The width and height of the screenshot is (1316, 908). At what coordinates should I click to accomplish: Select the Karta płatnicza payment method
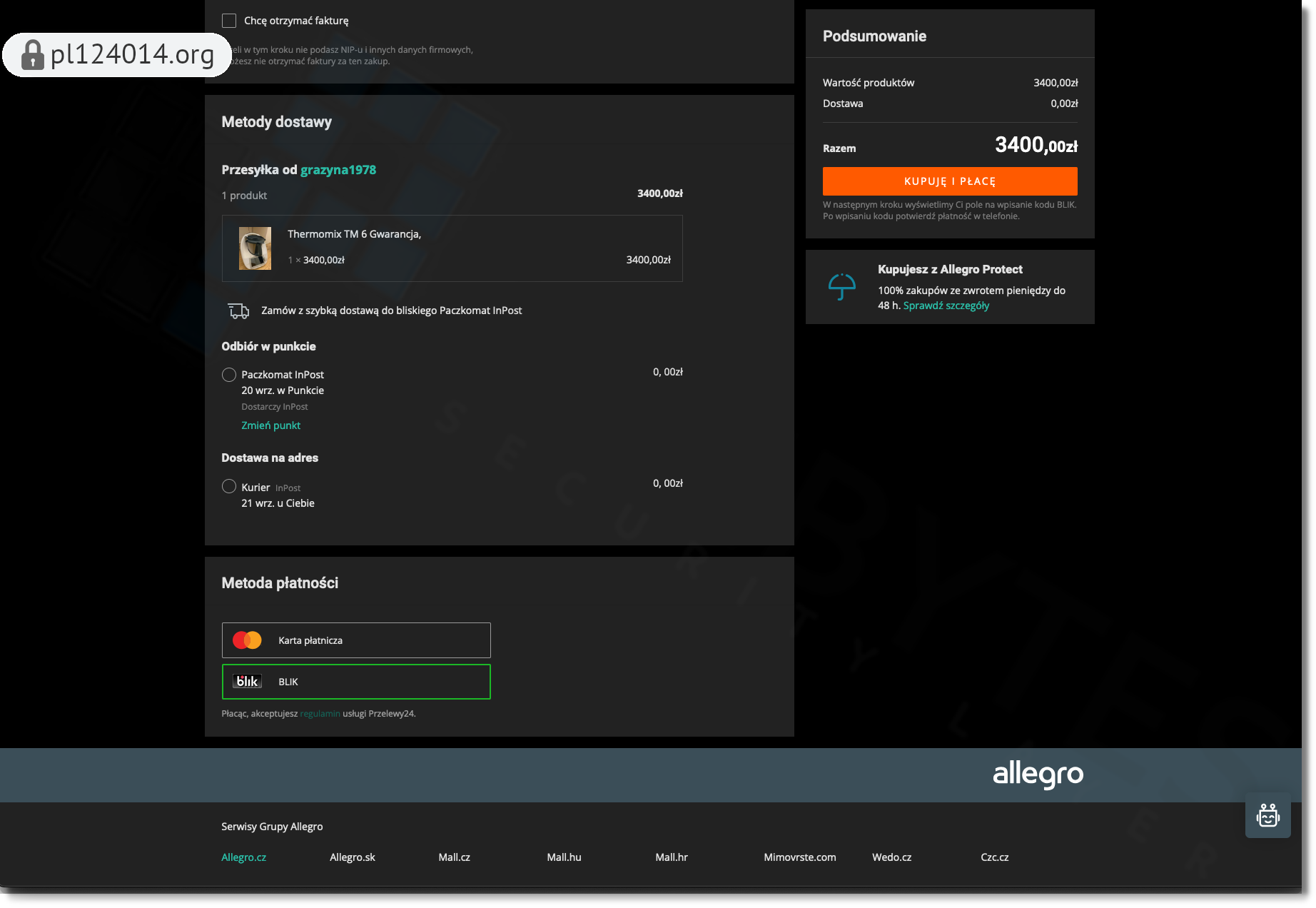pyautogui.click(x=356, y=640)
